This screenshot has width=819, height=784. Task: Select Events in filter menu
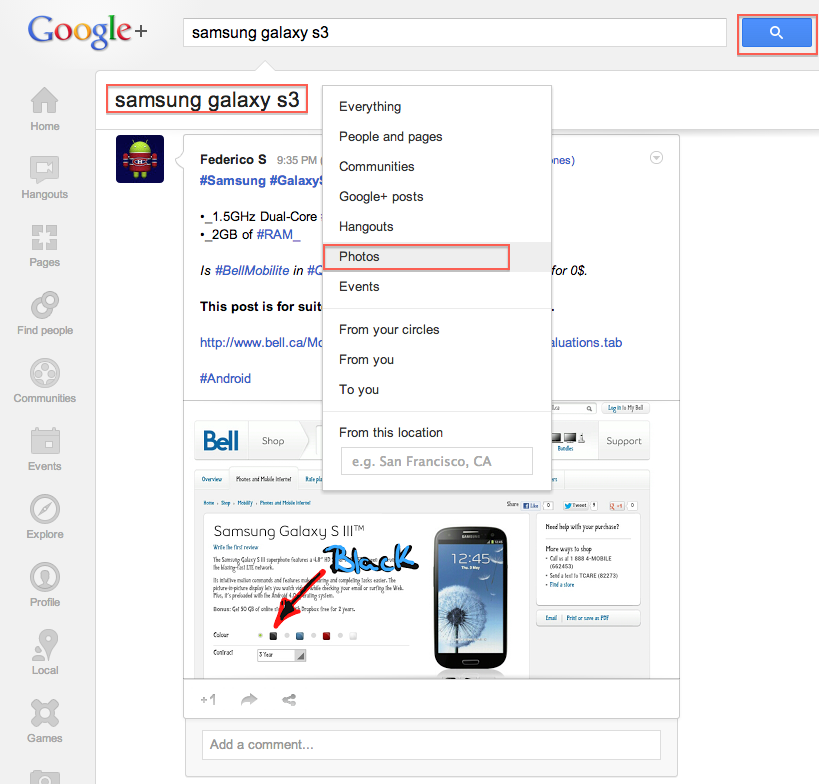[x=437, y=287]
